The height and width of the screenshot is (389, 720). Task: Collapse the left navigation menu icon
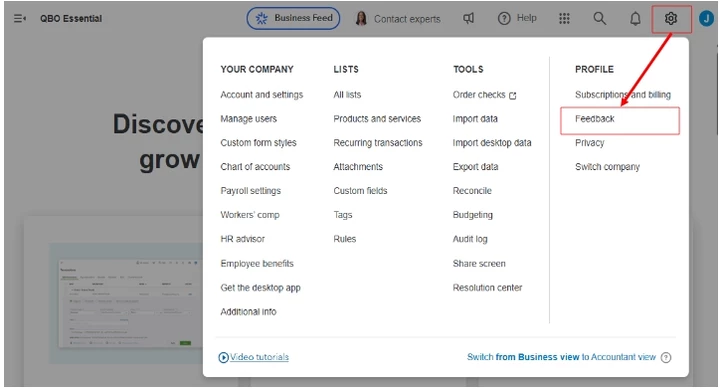(20, 18)
